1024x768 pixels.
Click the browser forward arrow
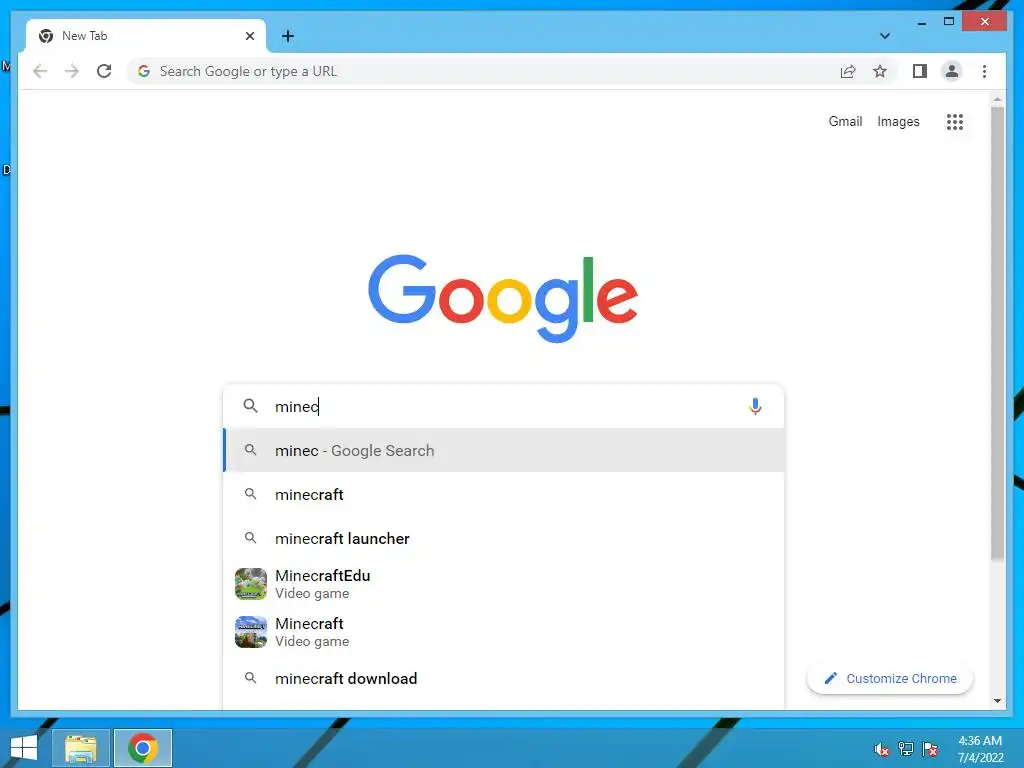[72, 71]
